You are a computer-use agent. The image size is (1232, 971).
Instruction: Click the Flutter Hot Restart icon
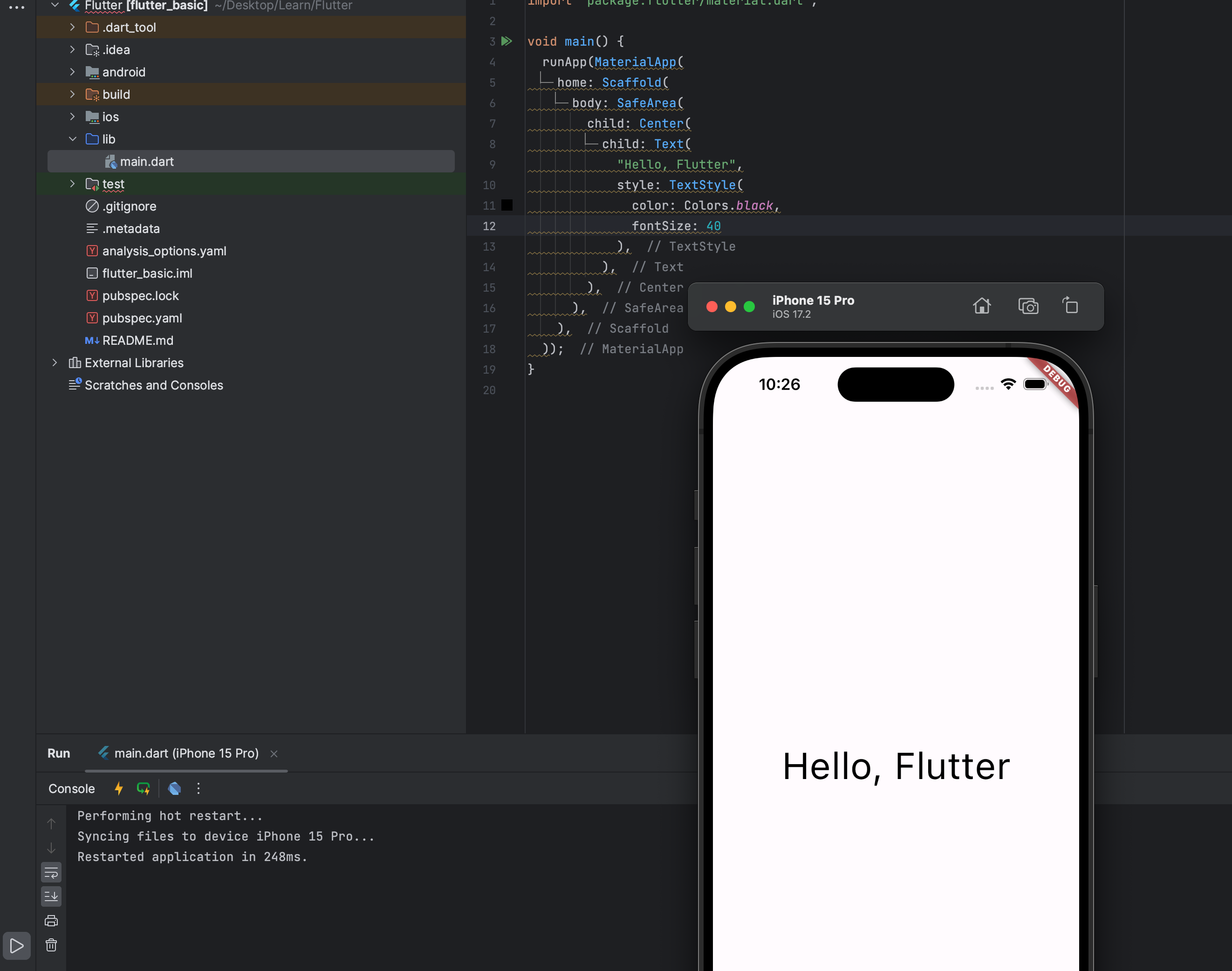tap(143, 788)
